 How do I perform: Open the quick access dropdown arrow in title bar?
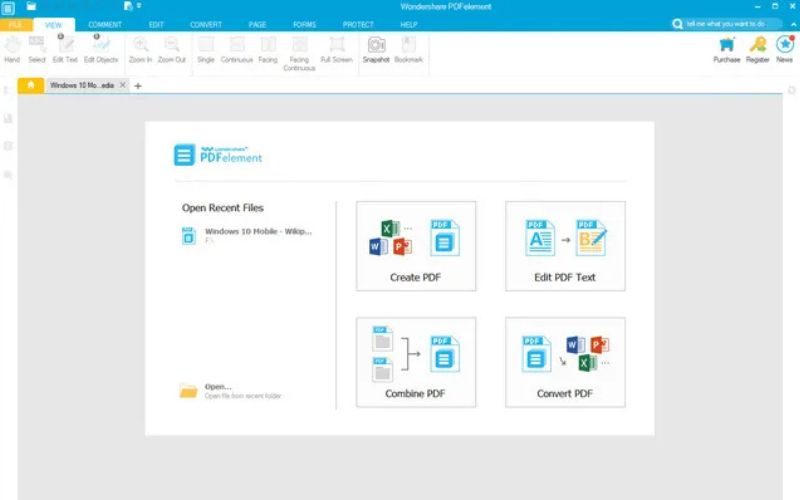(x=139, y=6)
